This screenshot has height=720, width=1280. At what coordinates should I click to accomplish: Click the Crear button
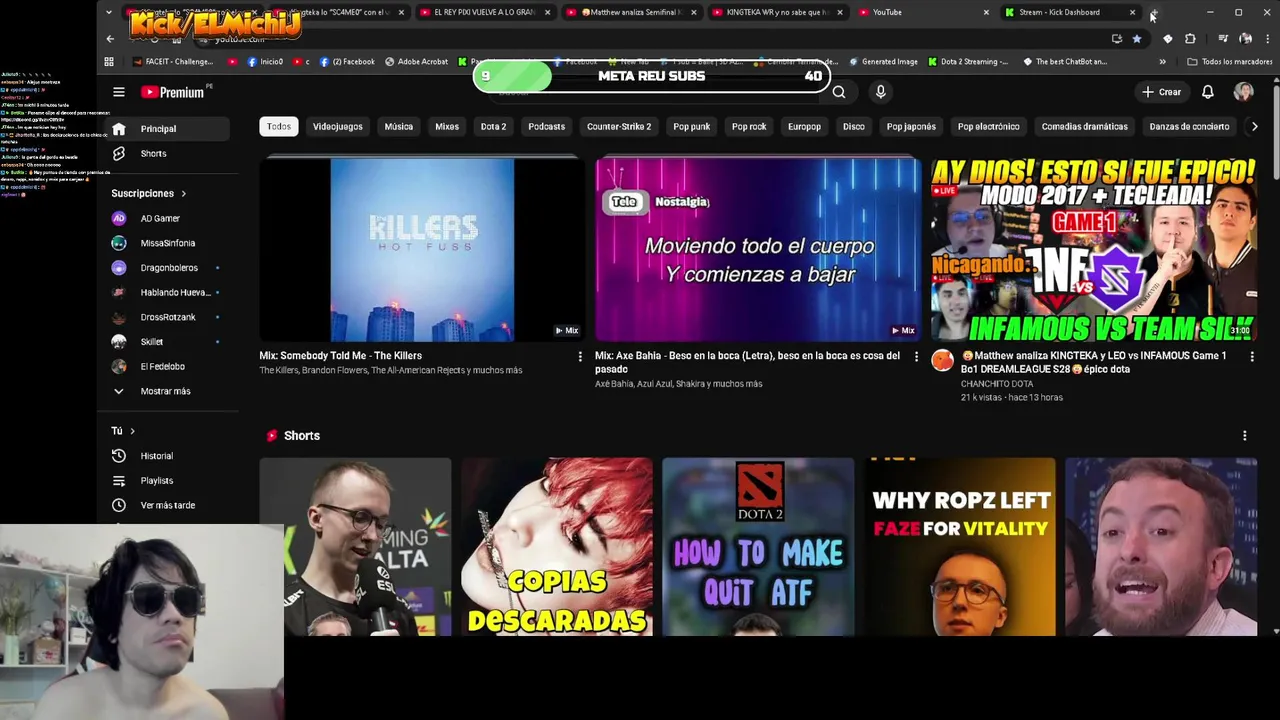point(1162,92)
